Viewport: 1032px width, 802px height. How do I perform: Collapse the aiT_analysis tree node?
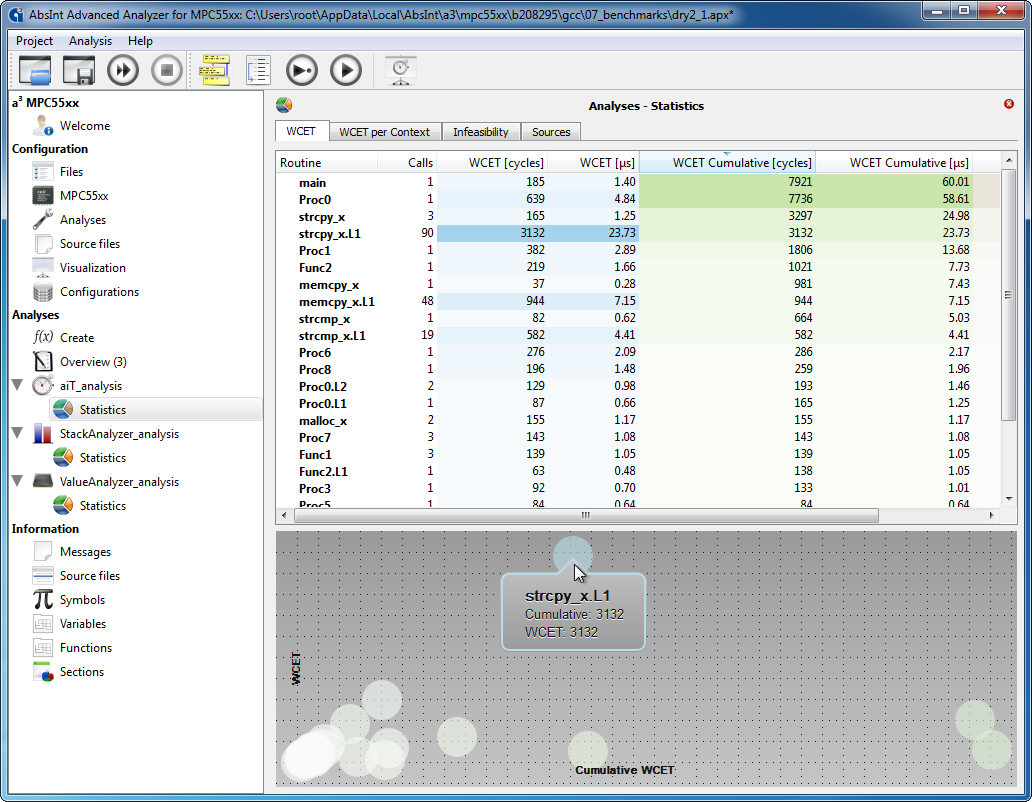point(18,385)
